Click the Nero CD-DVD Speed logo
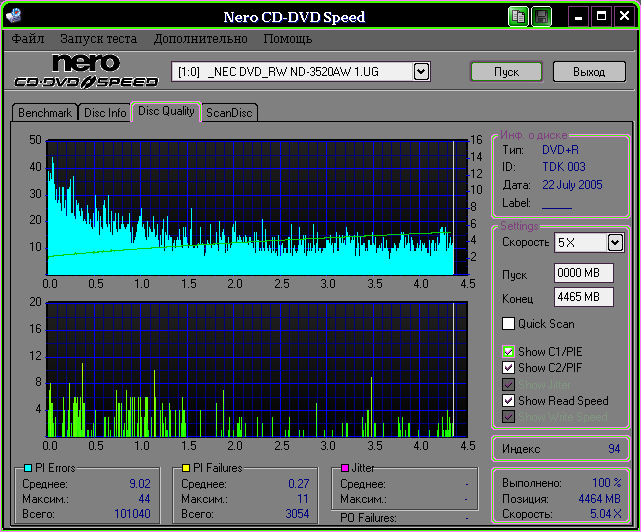This screenshot has width=641, height=532. click(x=85, y=72)
